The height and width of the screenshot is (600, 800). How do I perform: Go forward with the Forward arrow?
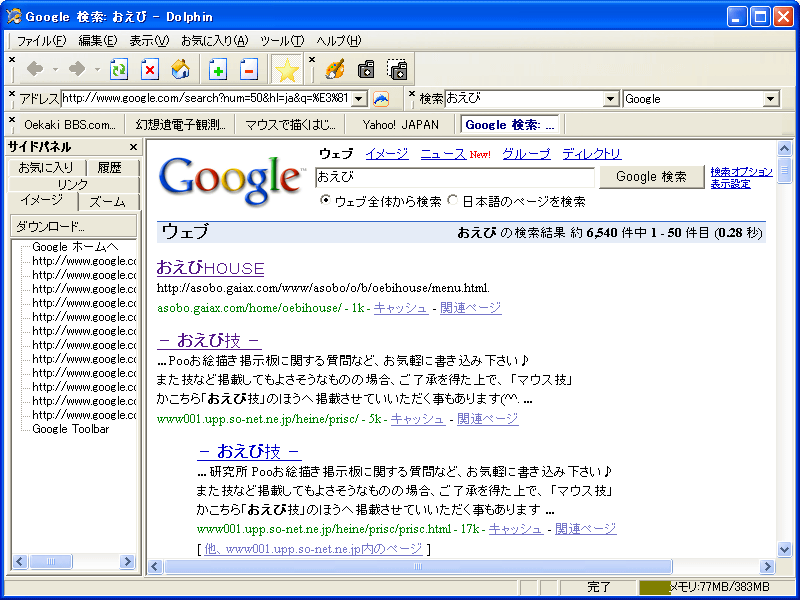[x=77, y=69]
